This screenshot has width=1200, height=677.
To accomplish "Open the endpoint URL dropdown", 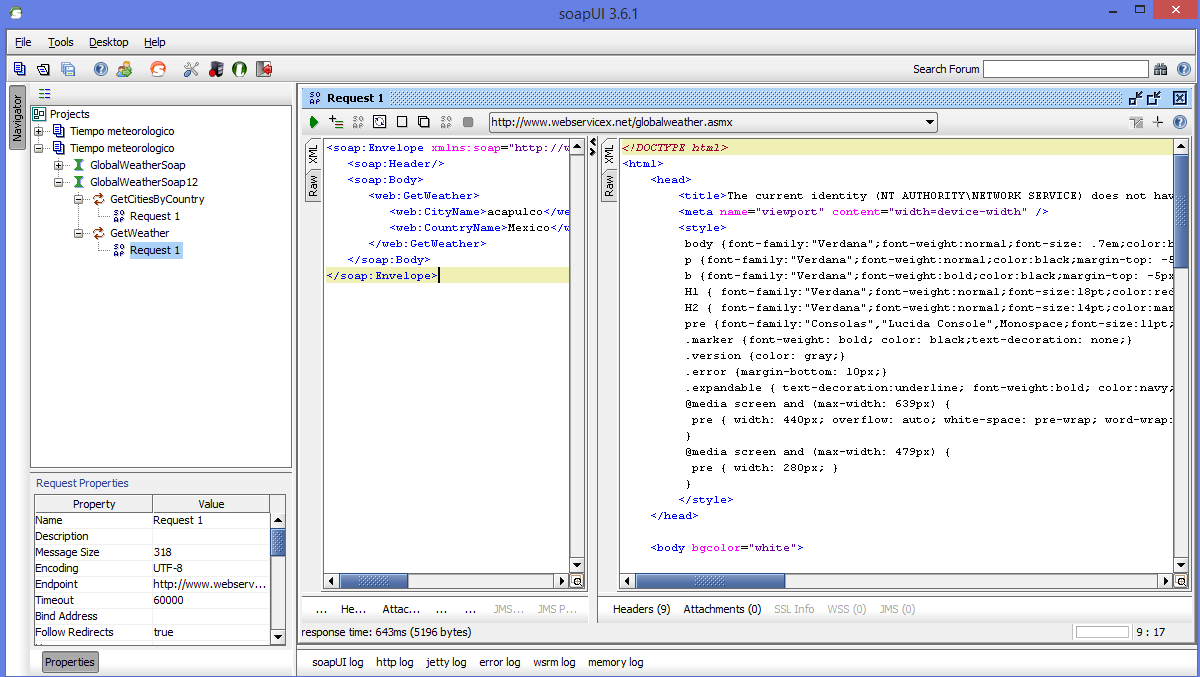I will tap(930, 122).
